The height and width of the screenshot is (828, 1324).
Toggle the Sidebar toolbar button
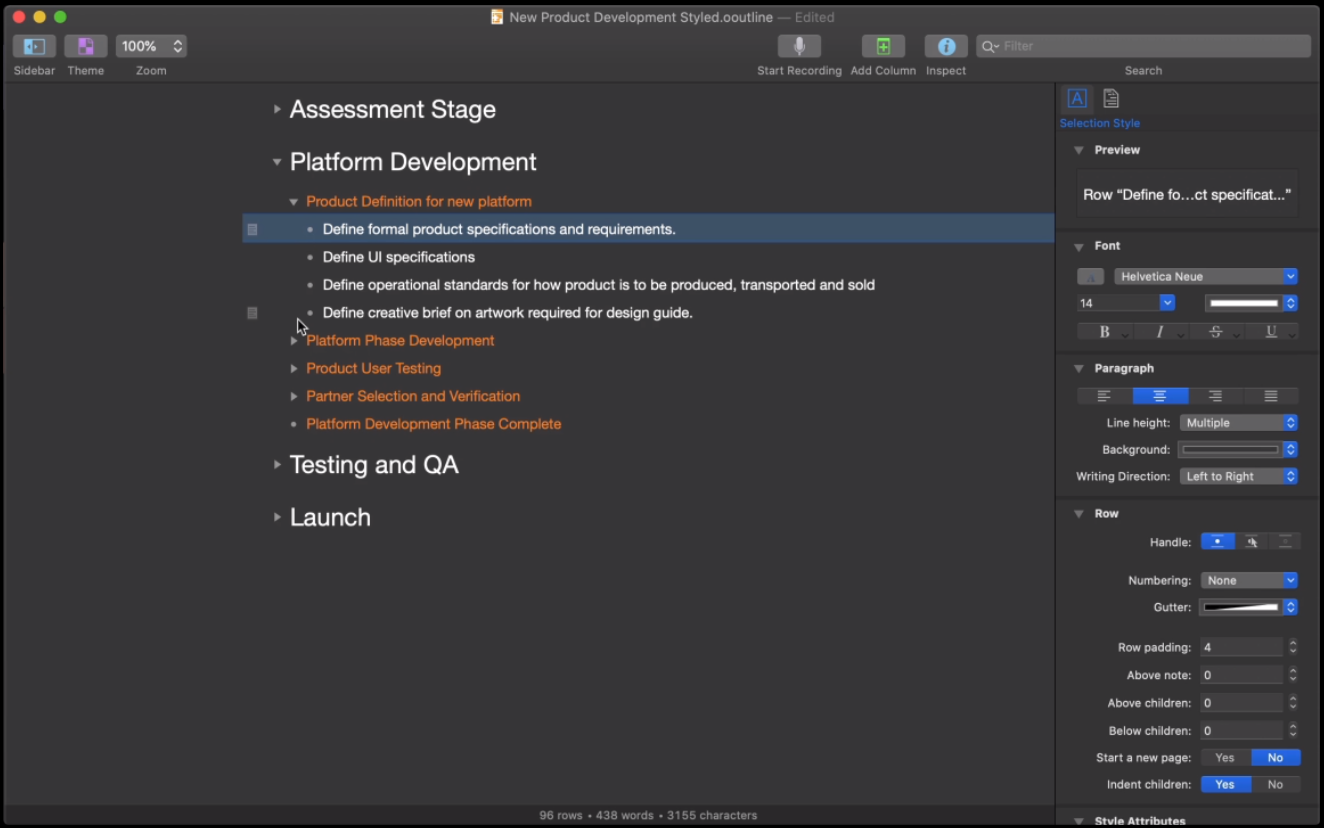click(34, 46)
